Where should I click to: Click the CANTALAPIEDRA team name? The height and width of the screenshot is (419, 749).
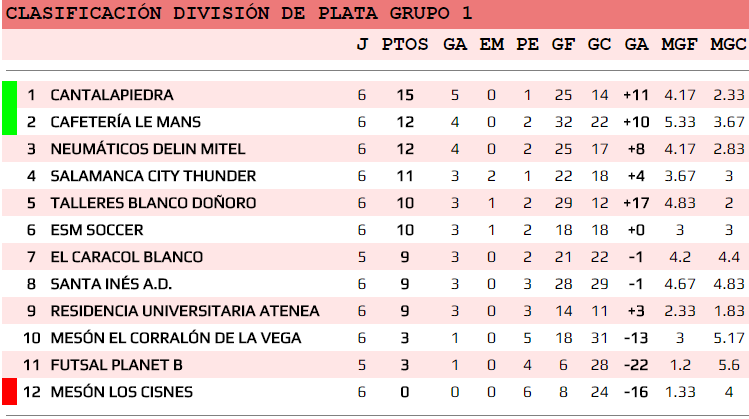pos(111,95)
